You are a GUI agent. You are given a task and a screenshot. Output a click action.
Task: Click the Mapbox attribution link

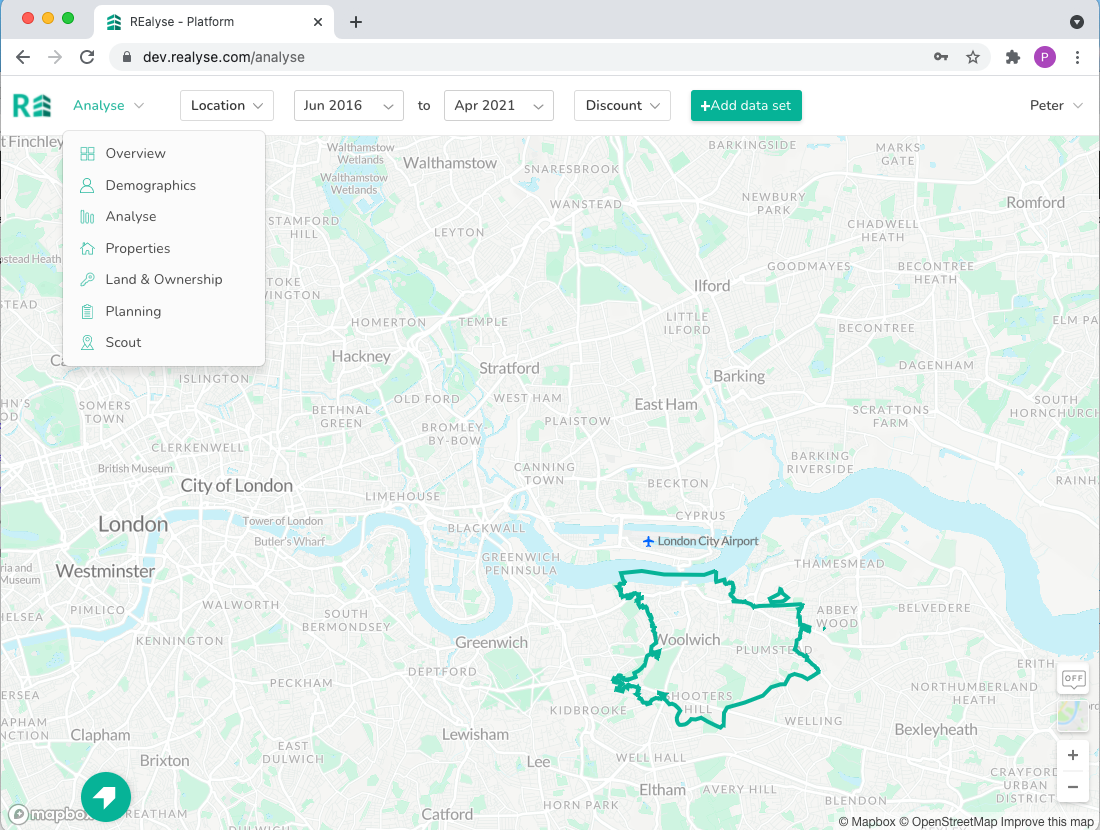[x=867, y=822]
